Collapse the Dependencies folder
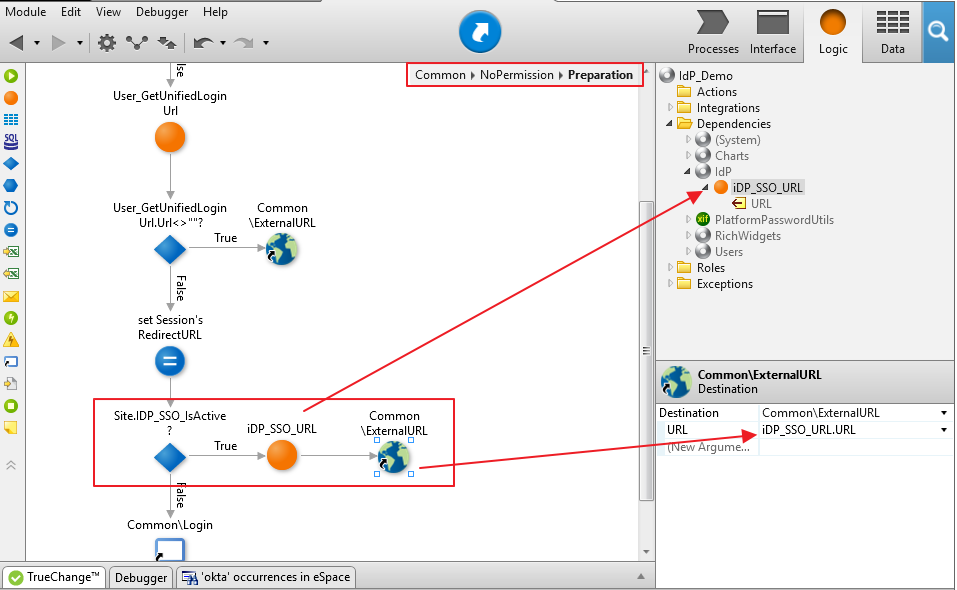Screen dimensions: 957x590 click(669, 124)
